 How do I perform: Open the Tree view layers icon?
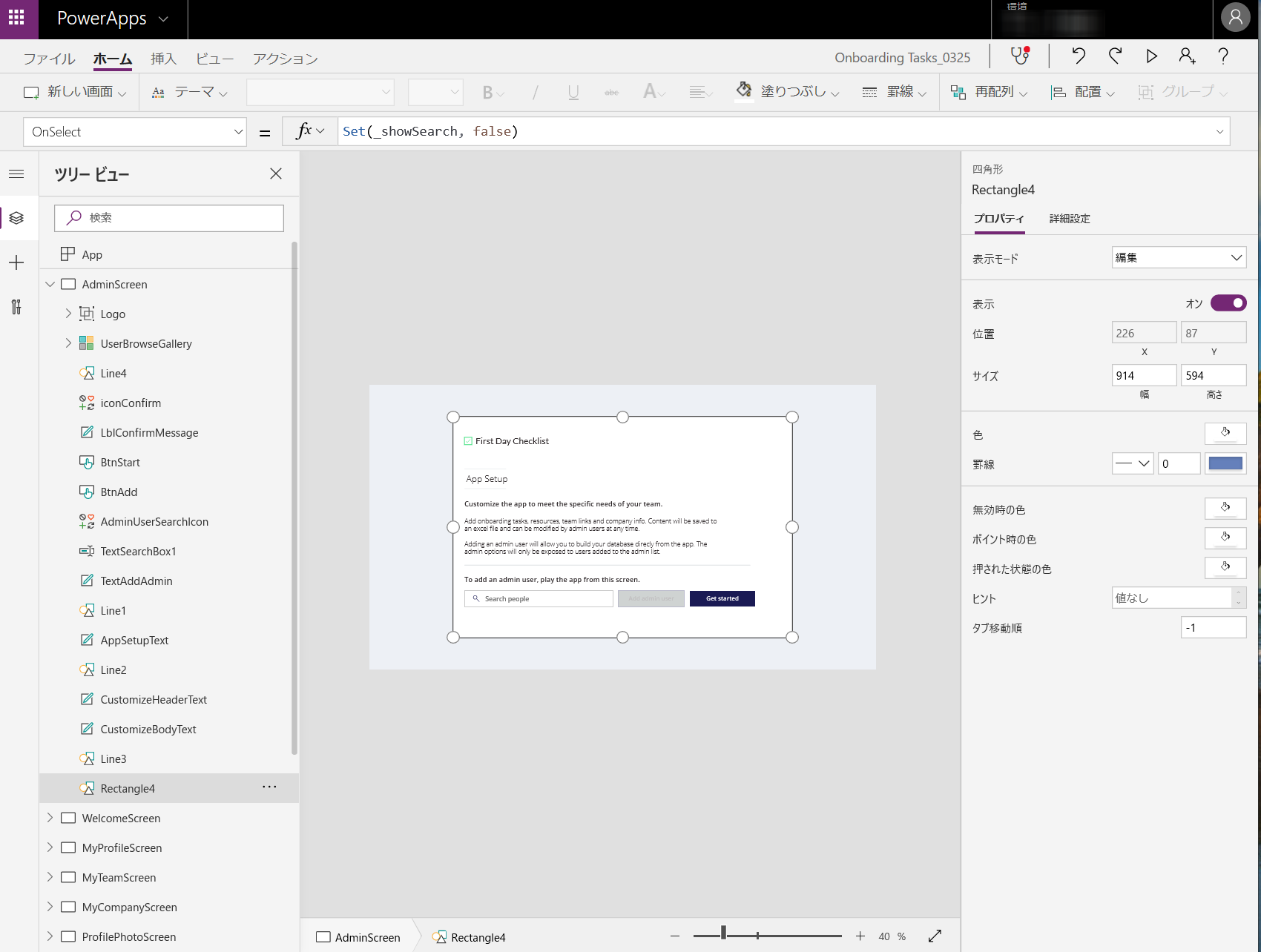tap(16, 218)
